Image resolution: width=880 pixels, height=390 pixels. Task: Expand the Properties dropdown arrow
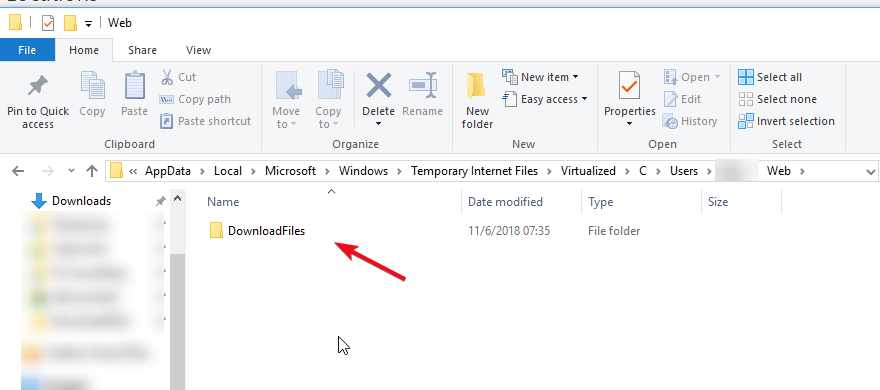(630, 124)
